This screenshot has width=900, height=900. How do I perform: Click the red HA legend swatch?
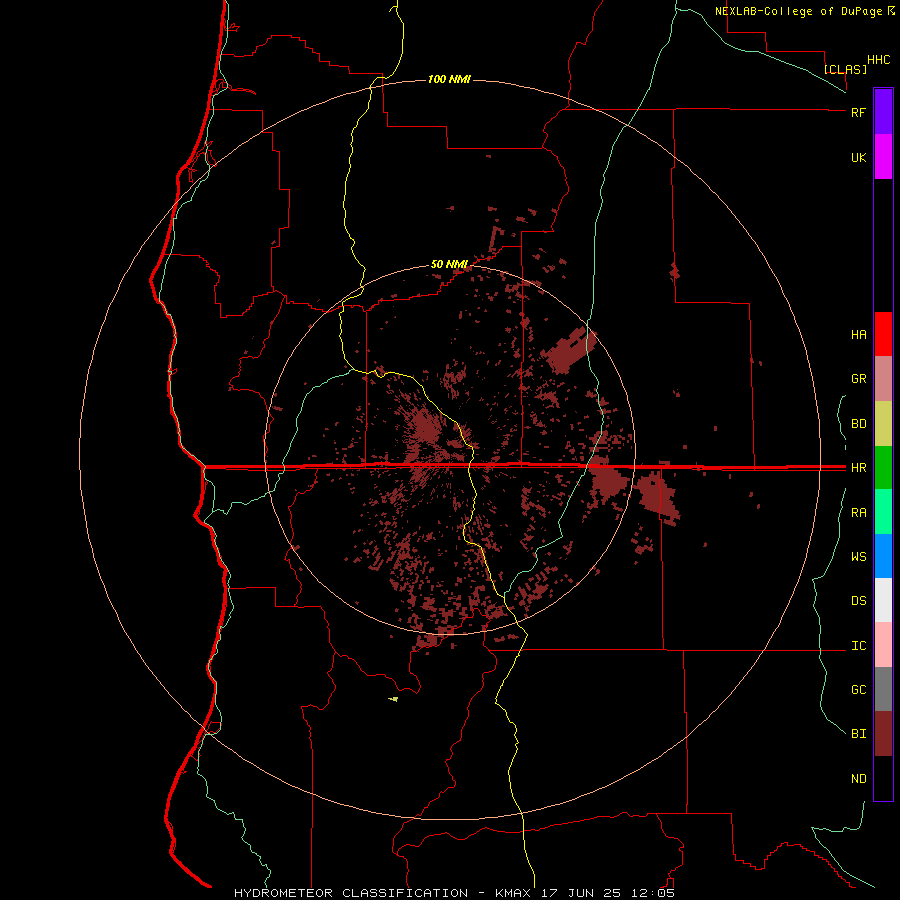click(883, 334)
